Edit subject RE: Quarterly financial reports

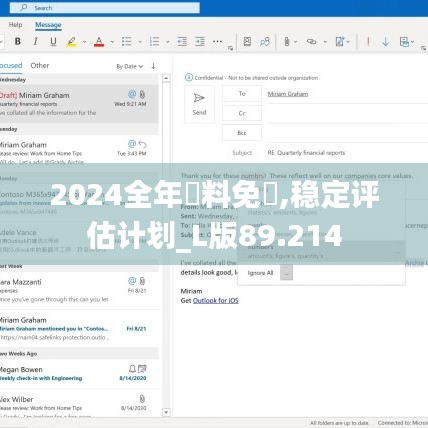pos(306,153)
